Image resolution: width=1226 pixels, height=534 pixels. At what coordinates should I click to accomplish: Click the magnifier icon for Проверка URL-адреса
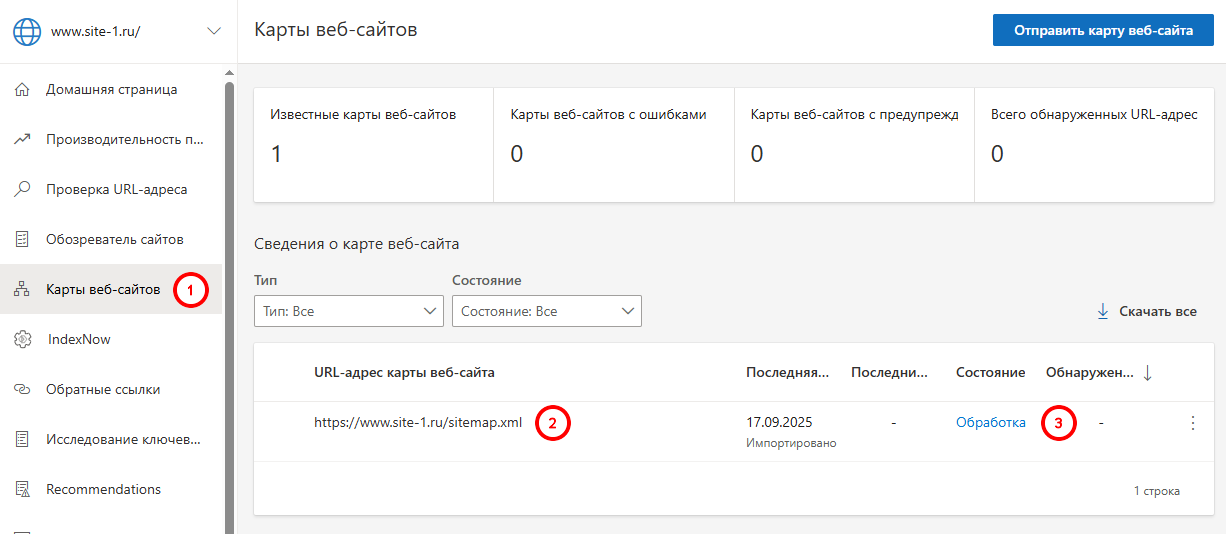click(x=22, y=189)
